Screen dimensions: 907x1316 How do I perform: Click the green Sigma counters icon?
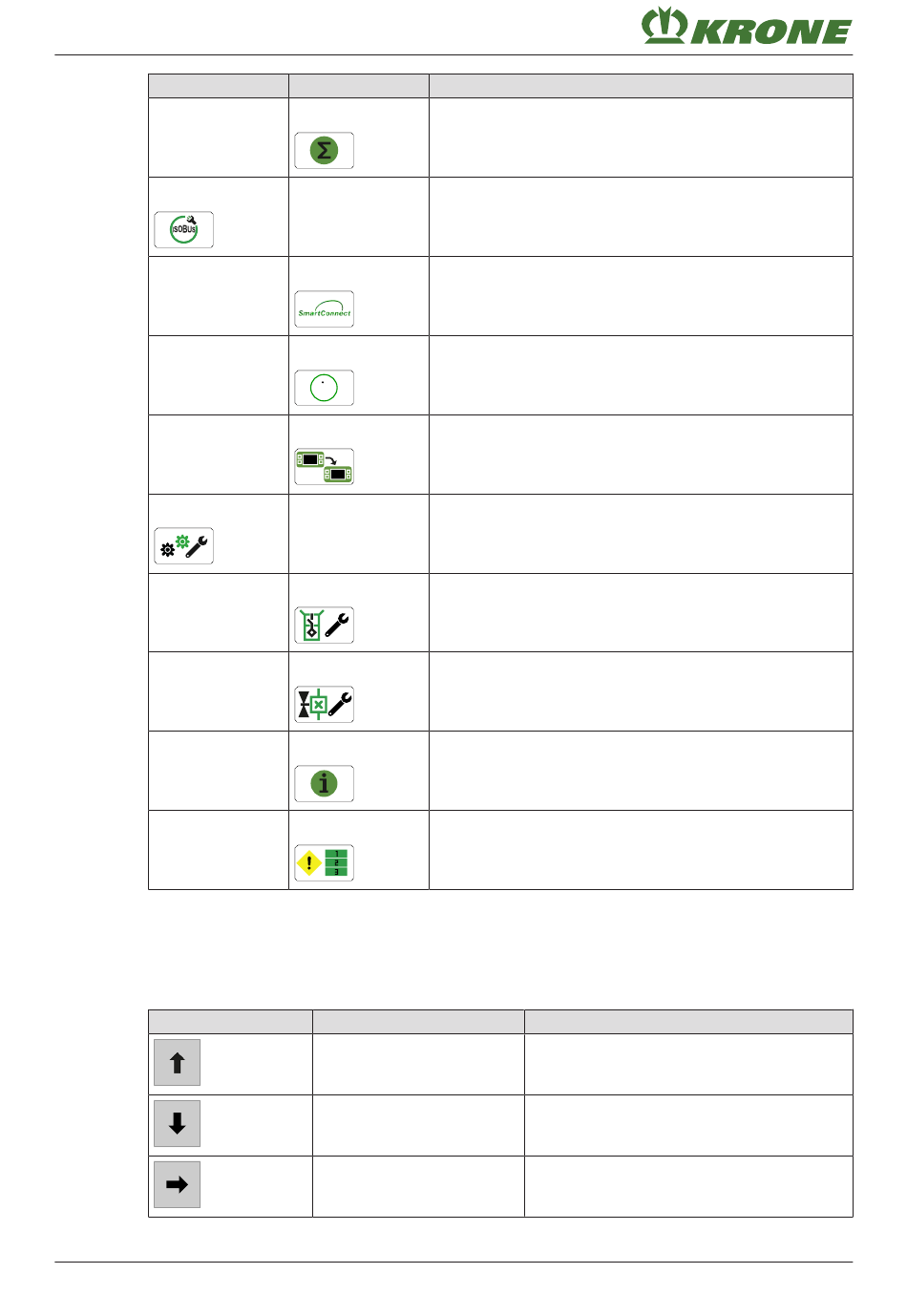pos(325,151)
